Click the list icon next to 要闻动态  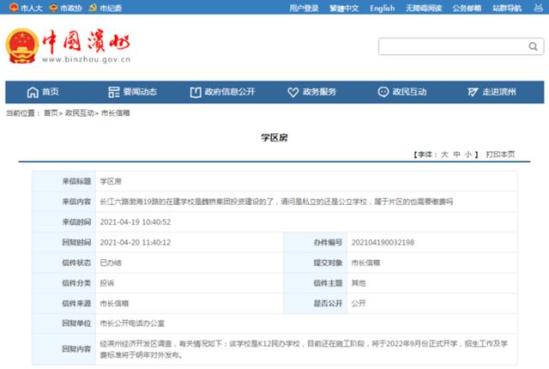pos(114,92)
